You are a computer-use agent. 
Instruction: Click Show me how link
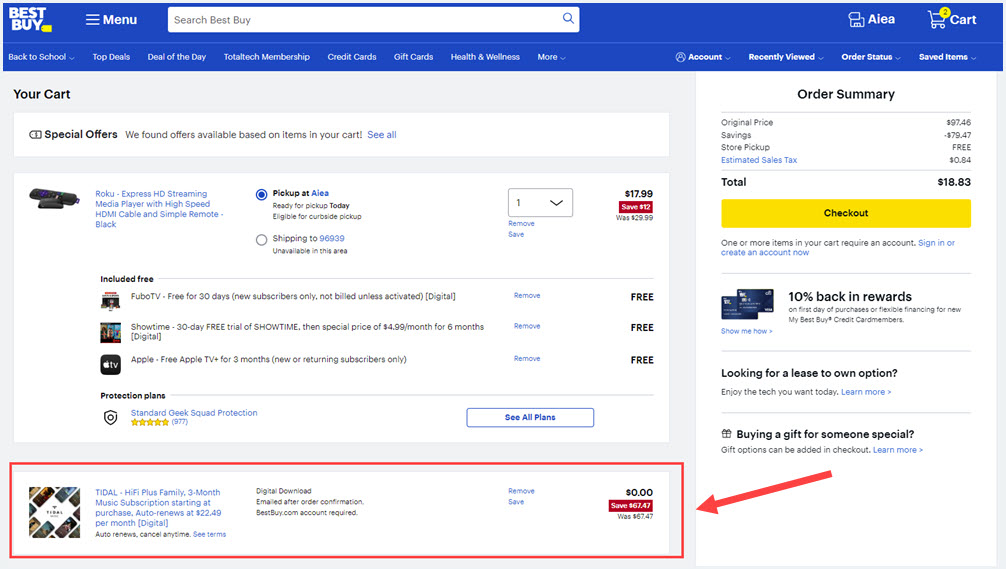pyautogui.click(x=746, y=332)
